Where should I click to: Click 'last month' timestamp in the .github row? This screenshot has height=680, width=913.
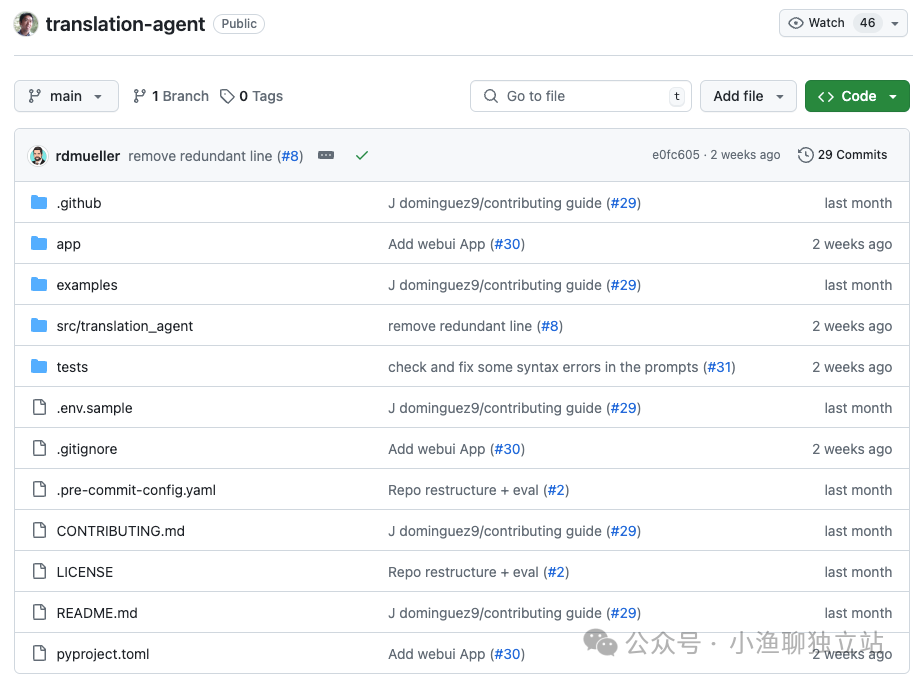click(x=858, y=203)
